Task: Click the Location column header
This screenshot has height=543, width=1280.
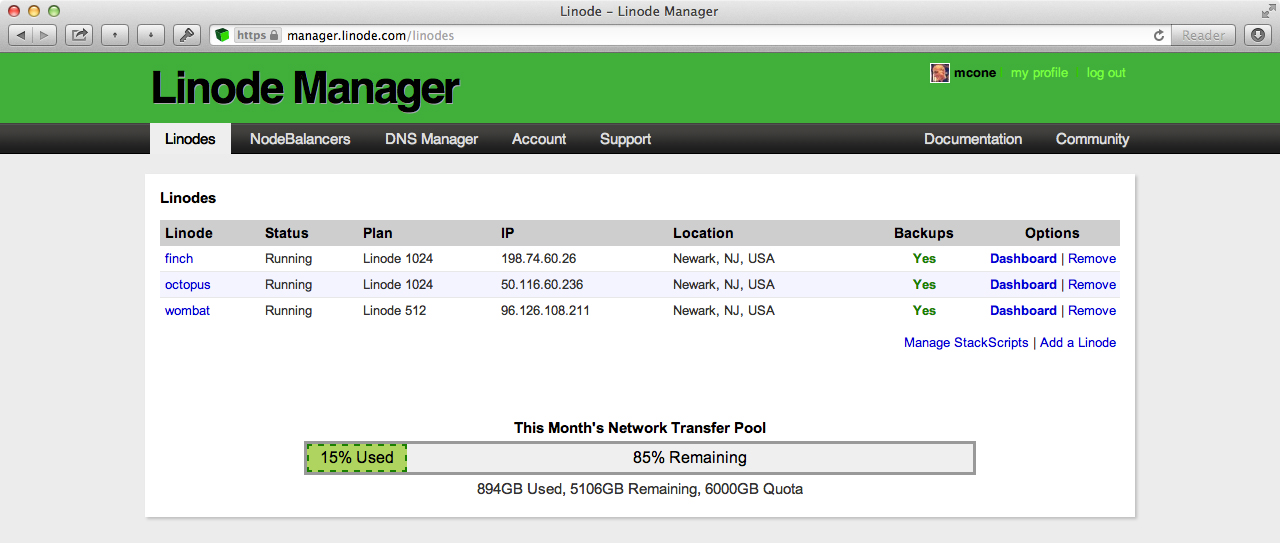Action: (703, 233)
